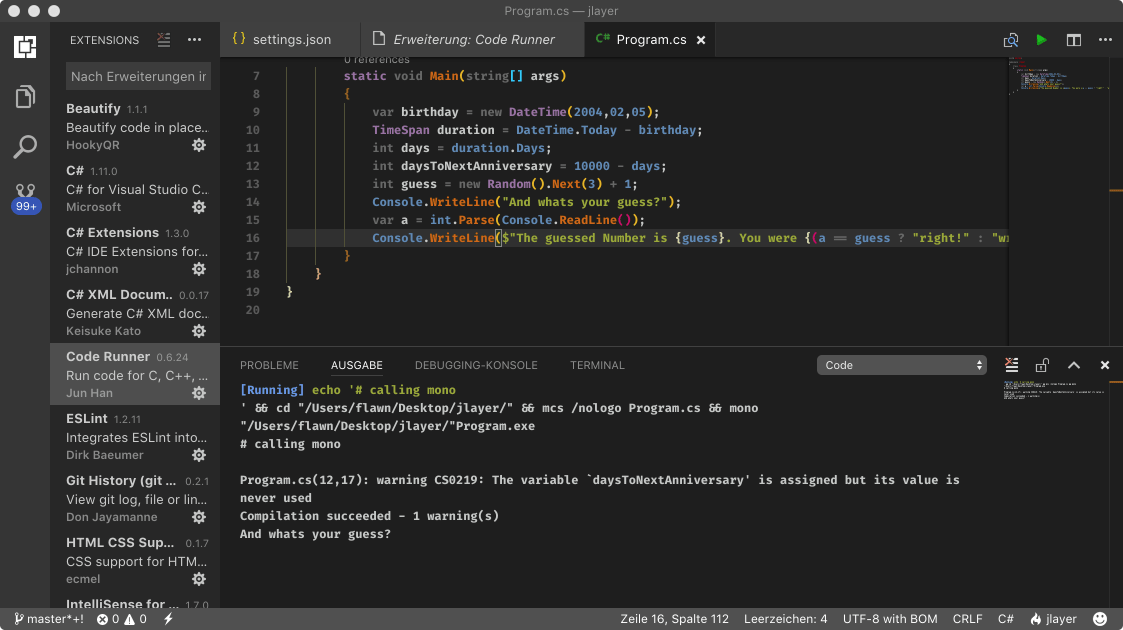
Task: Click master branch in status bar
Action: coord(49,619)
